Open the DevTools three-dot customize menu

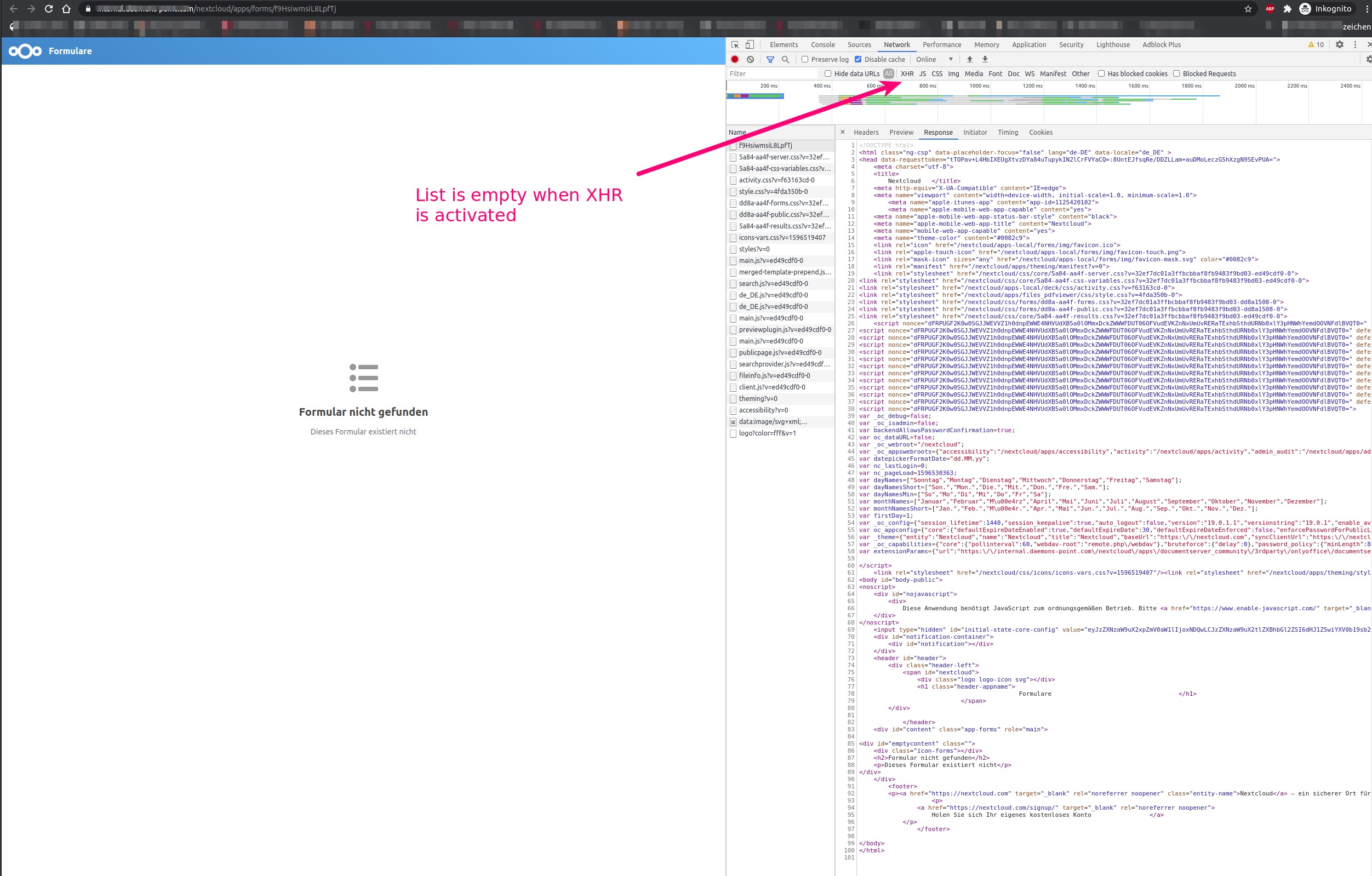[x=1355, y=44]
